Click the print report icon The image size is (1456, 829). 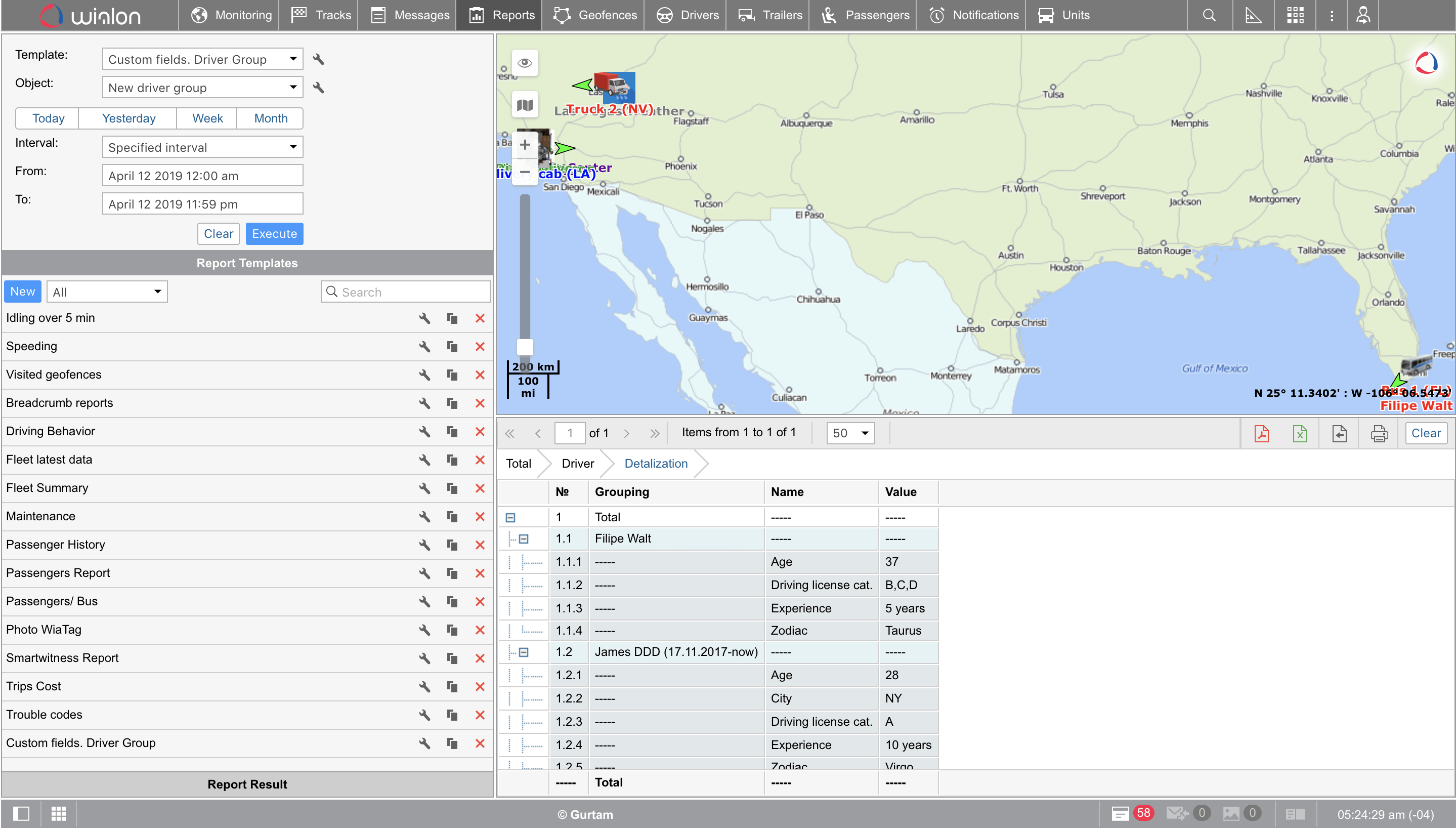click(x=1379, y=433)
